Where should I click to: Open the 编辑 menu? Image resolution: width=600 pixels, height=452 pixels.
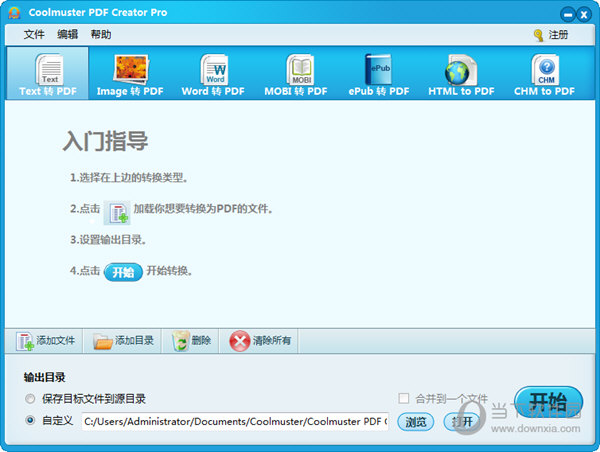(x=67, y=34)
